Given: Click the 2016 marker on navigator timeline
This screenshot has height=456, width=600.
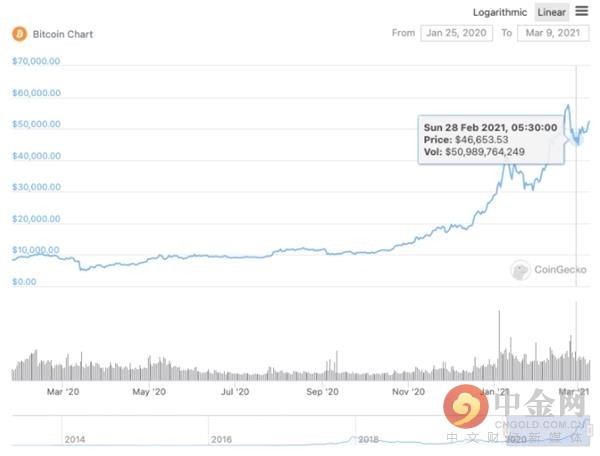Looking at the screenshot, I should point(221,439).
